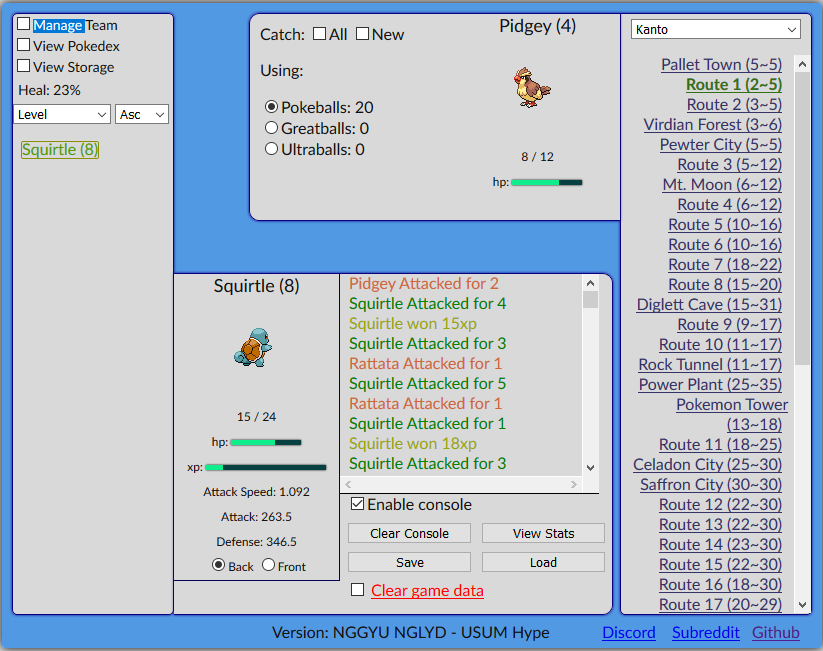
Task: Select Route 15 (22~30)
Action: pyautogui.click(x=721, y=564)
